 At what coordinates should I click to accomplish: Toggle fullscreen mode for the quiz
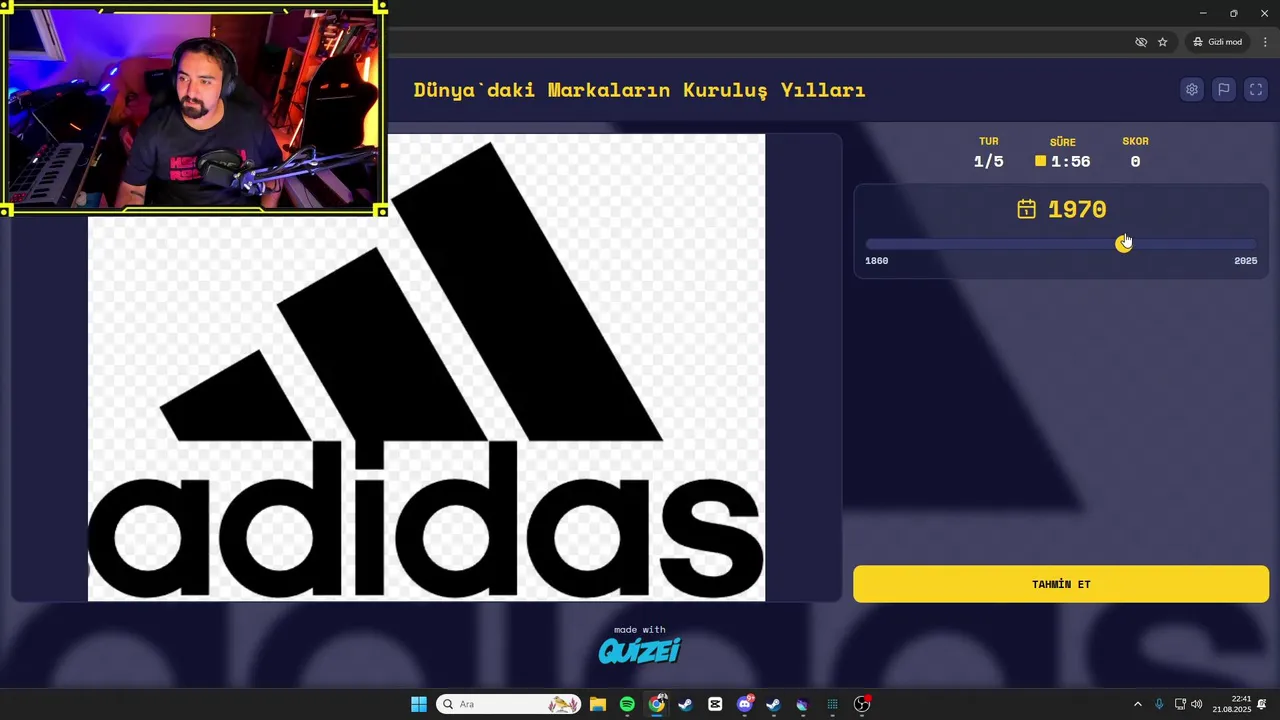click(1256, 89)
